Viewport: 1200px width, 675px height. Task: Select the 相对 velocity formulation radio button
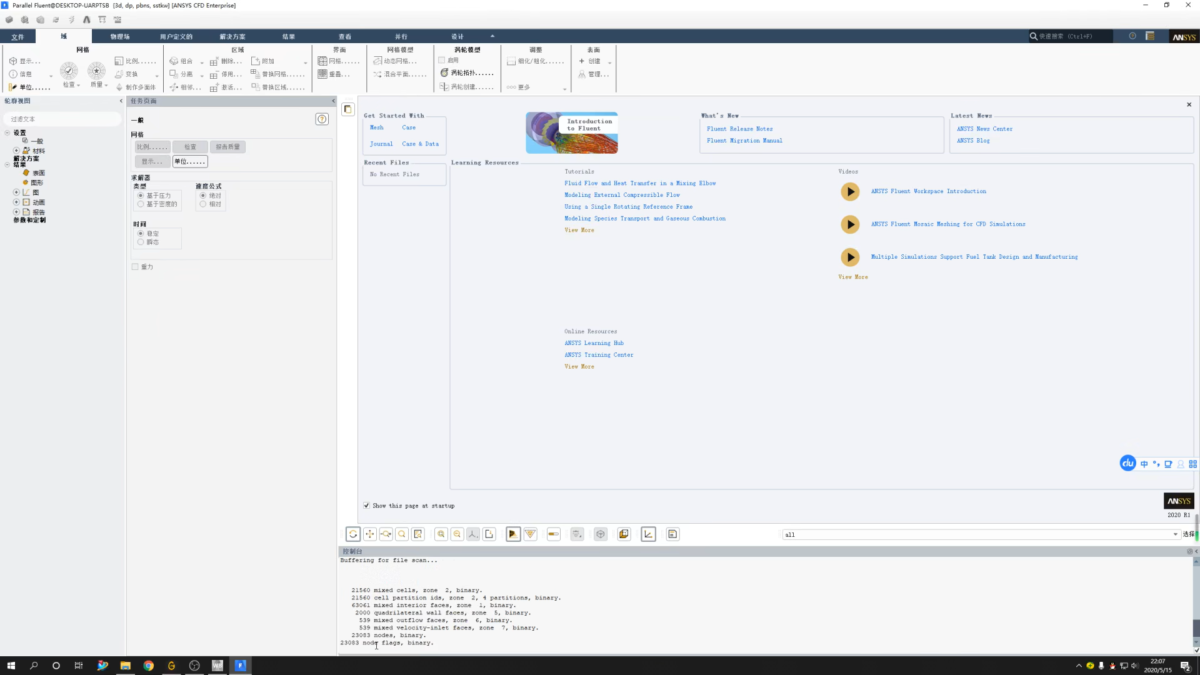coord(202,204)
